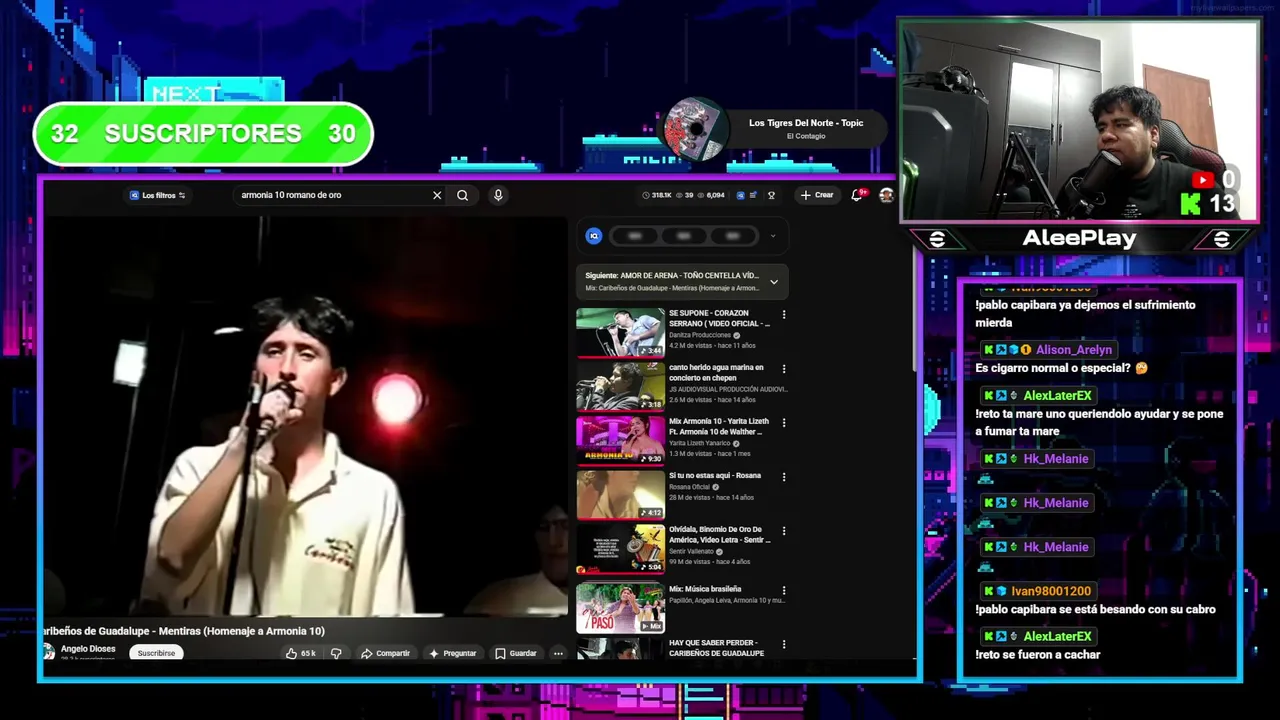Click the 318.1K stats counter in top bar
Image resolution: width=1280 pixels, height=720 pixels.
click(657, 195)
